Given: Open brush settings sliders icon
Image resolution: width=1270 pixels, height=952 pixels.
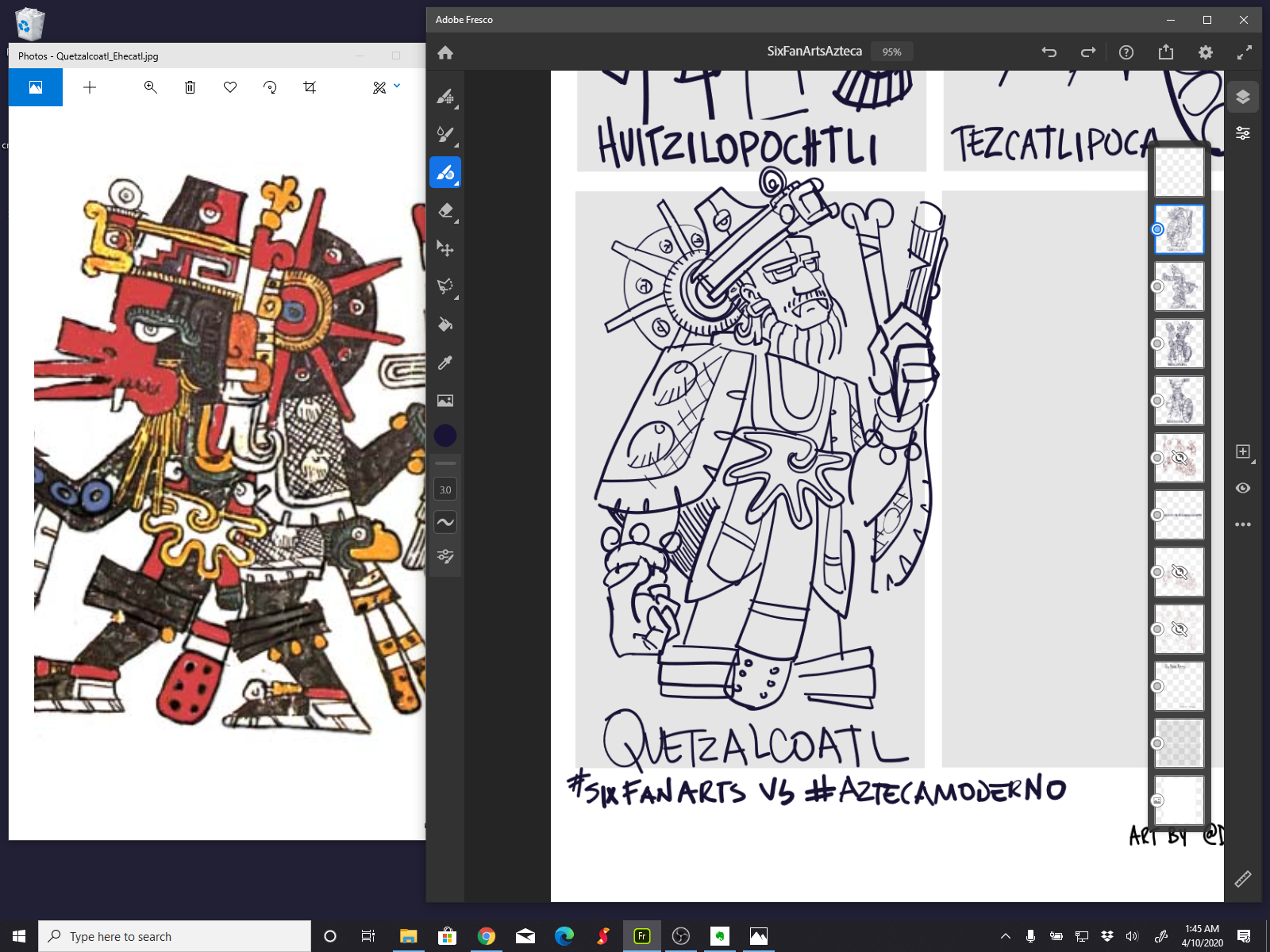Looking at the screenshot, I should 445,556.
